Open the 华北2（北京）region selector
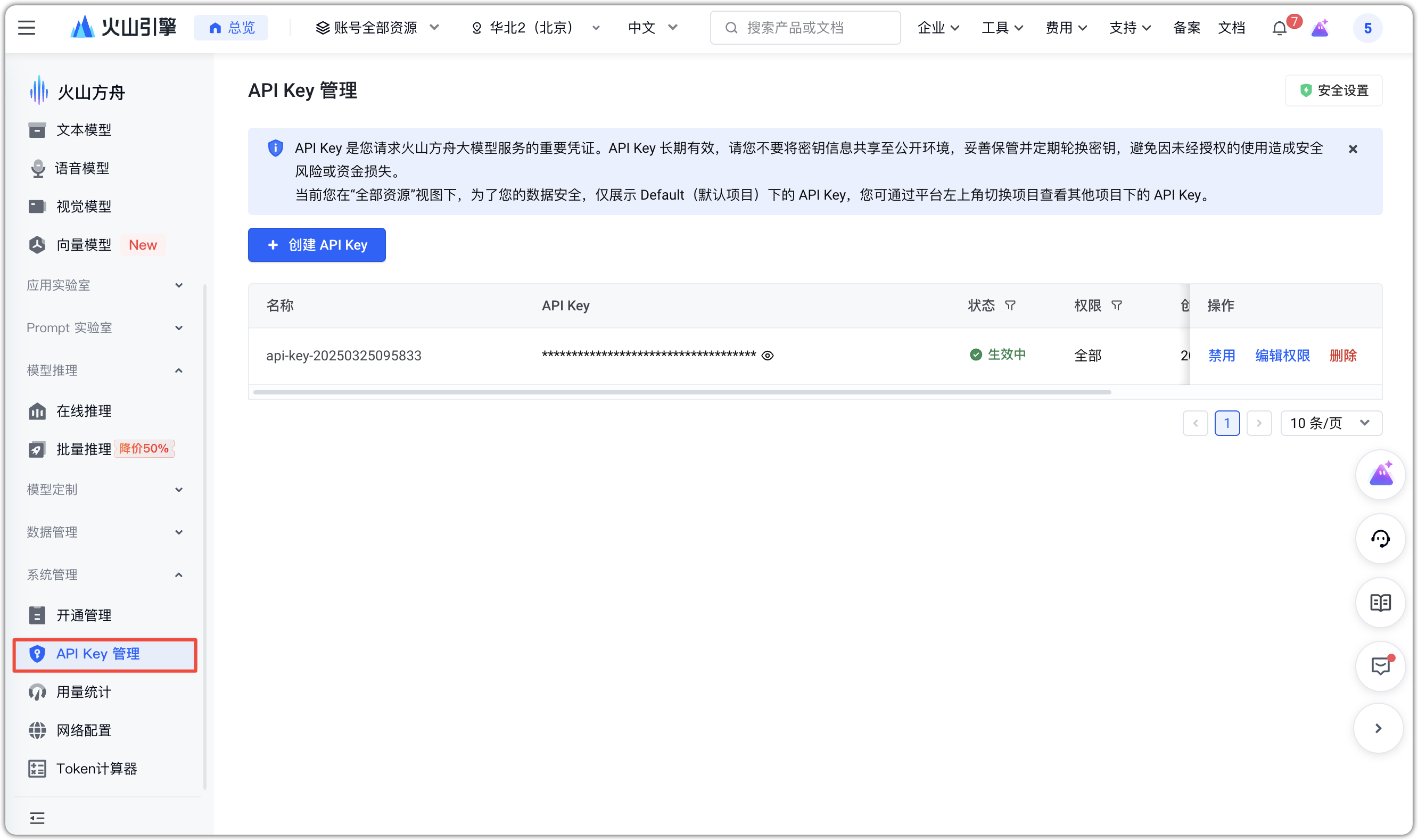 coord(535,27)
